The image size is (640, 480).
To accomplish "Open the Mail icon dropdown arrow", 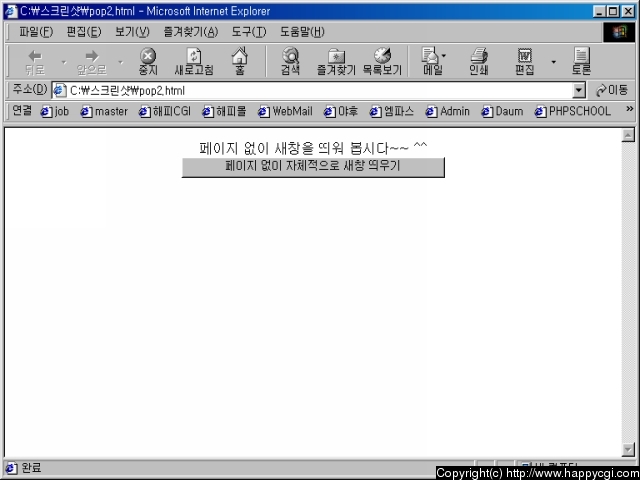I will pos(444,56).
